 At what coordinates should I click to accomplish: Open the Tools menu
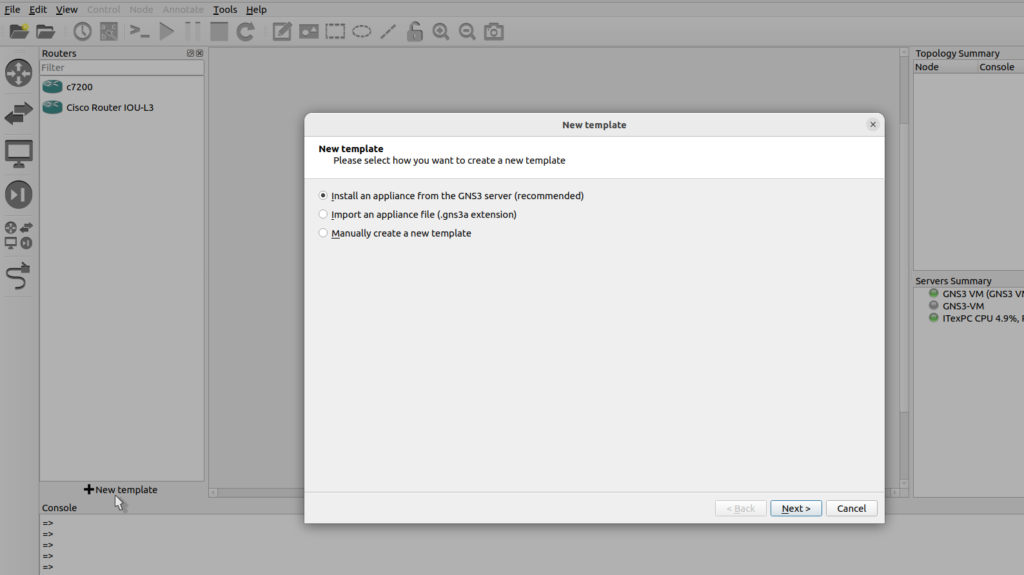[225, 9]
